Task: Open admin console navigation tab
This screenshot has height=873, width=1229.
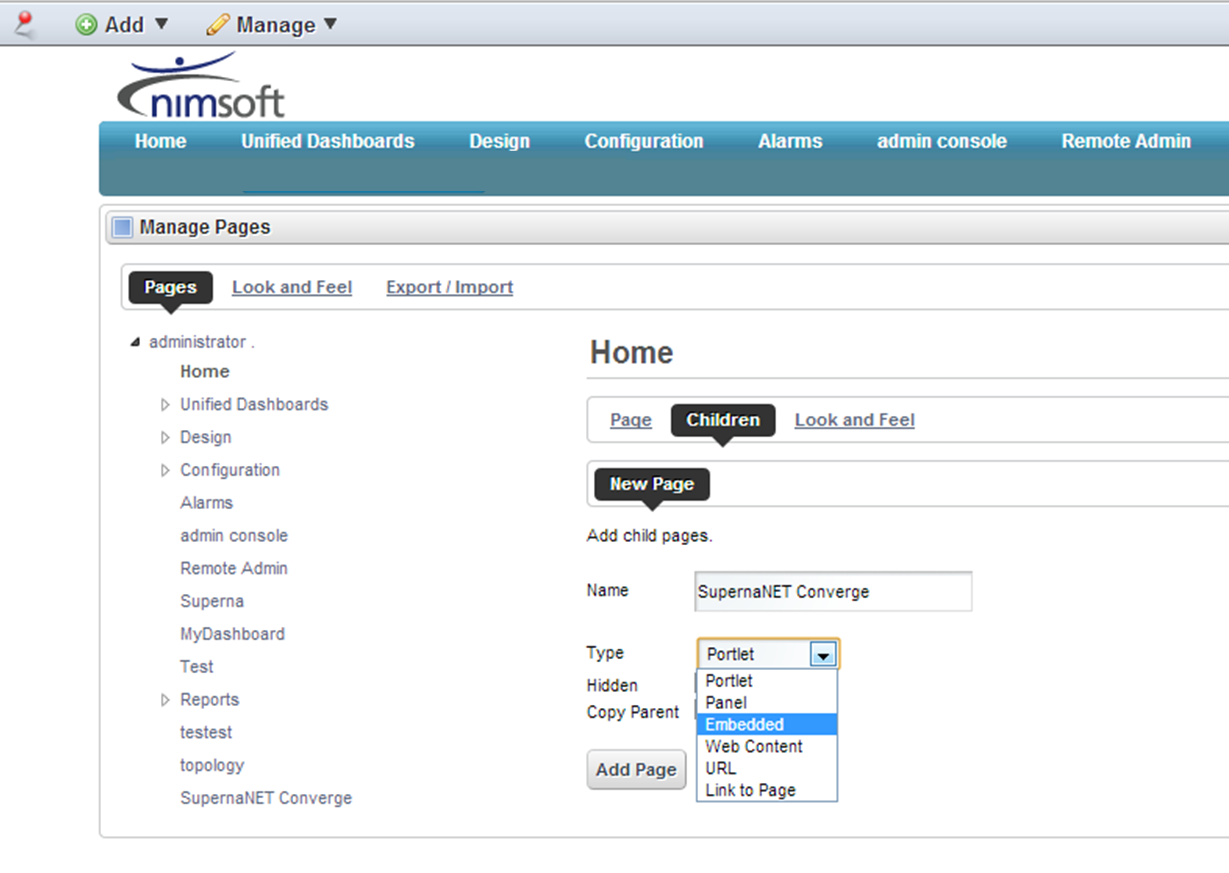Action: (942, 142)
